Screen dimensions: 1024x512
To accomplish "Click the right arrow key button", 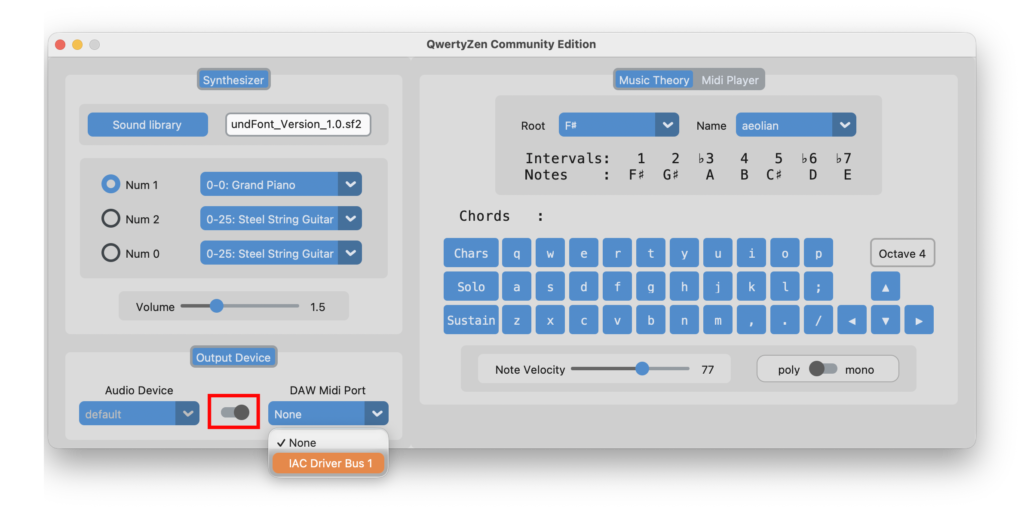I will tap(919, 320).
